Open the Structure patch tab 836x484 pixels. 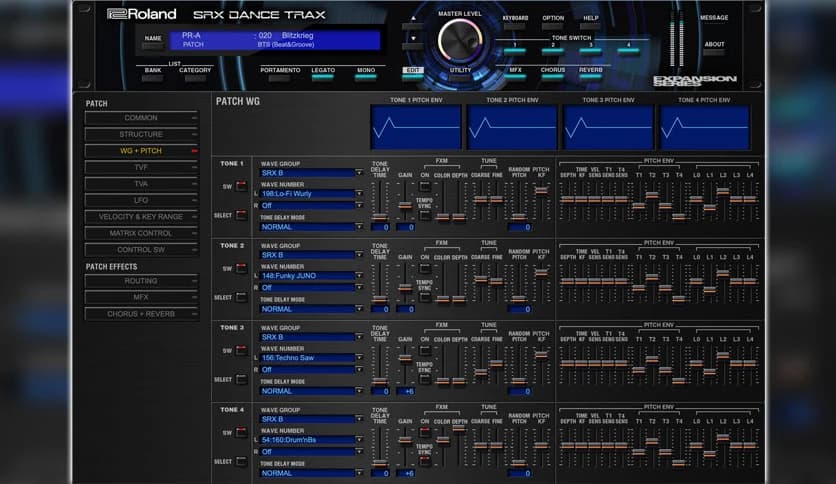[x=141, y=134]
